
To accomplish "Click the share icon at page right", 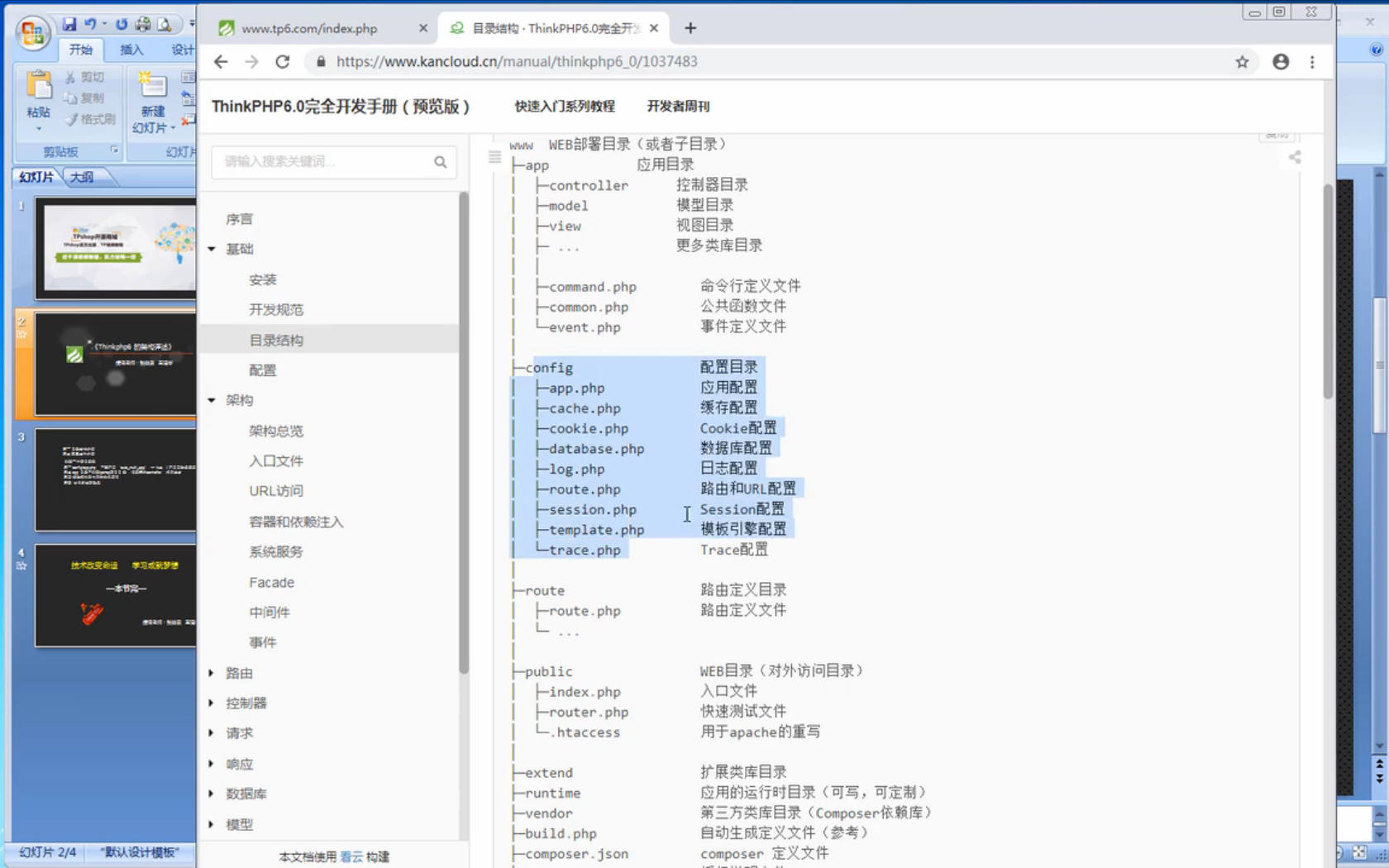I will pyautogui.click(x=1295, y=157).
